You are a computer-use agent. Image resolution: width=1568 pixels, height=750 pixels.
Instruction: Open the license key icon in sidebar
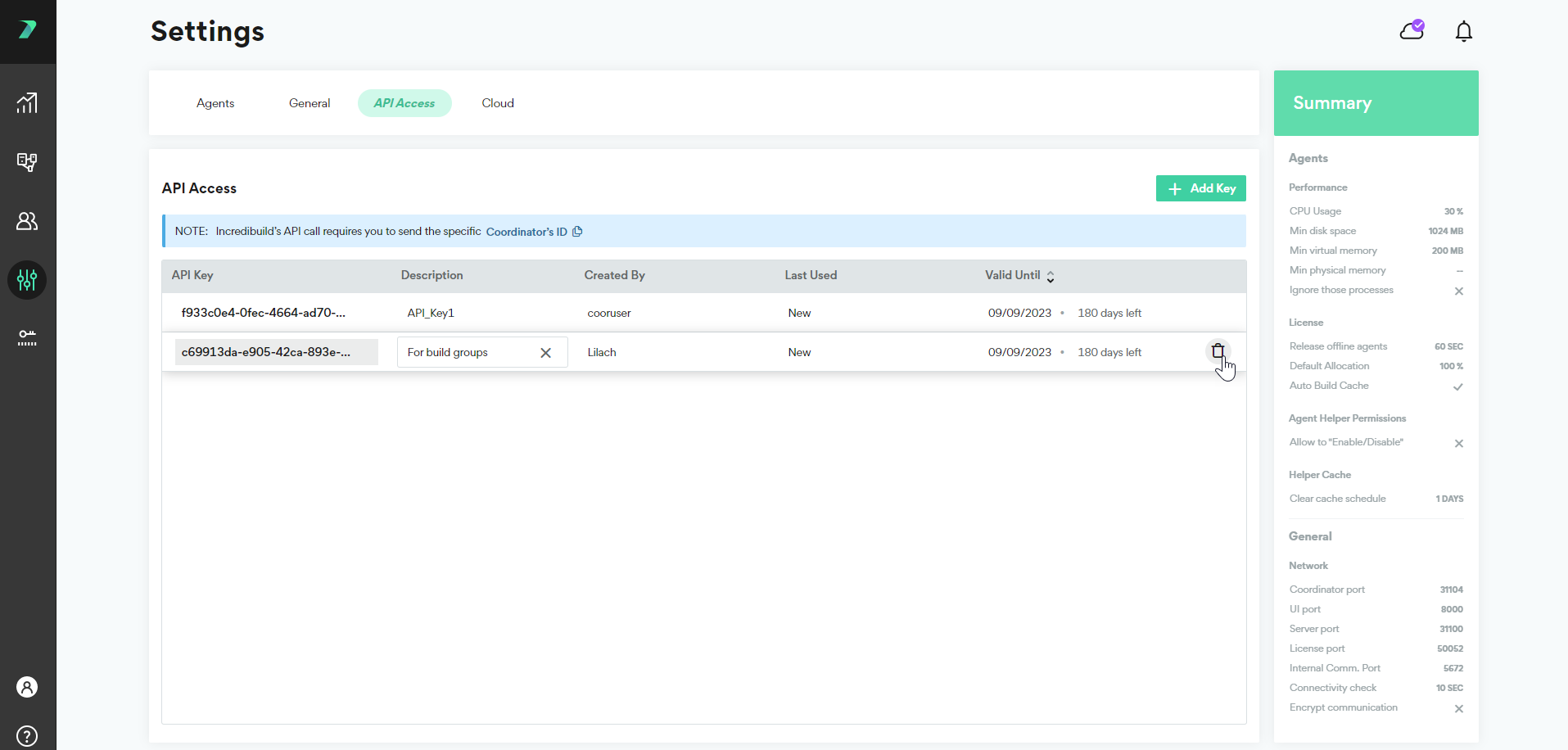click(x=27, y=337)
